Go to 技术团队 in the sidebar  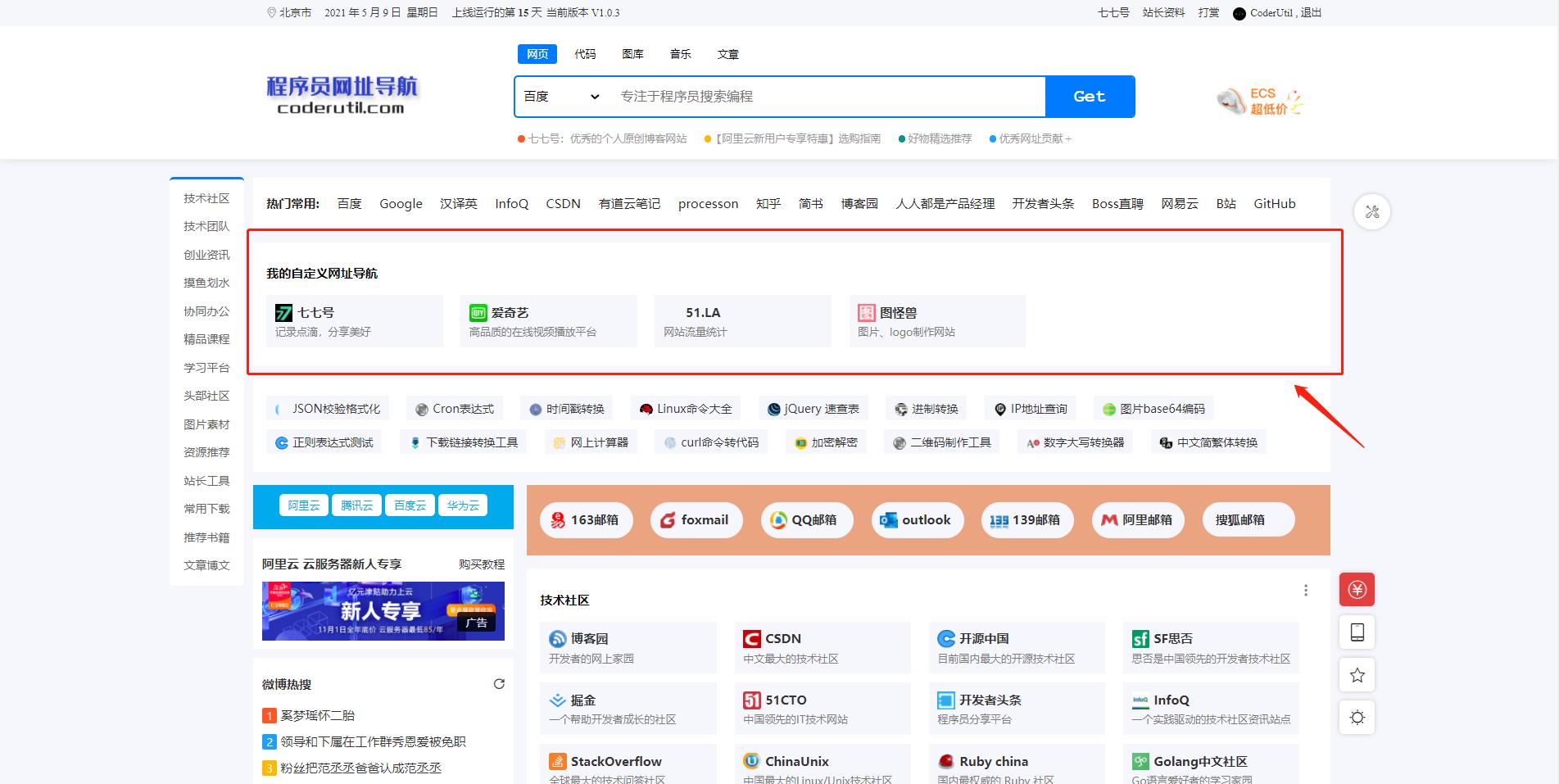point(206,226)
